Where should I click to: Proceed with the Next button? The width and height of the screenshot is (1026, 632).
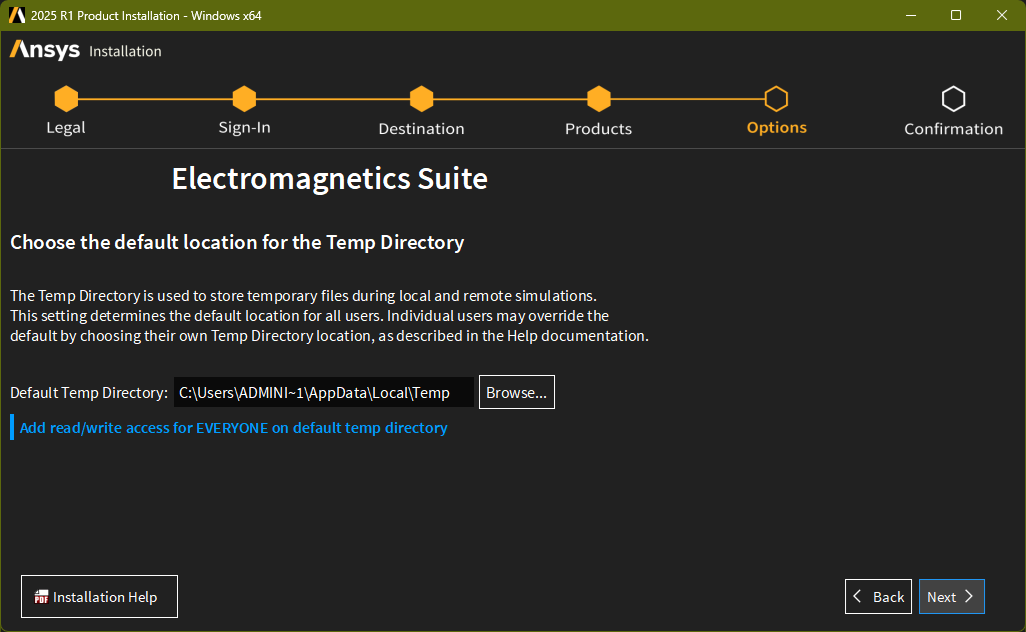point(951,597)
